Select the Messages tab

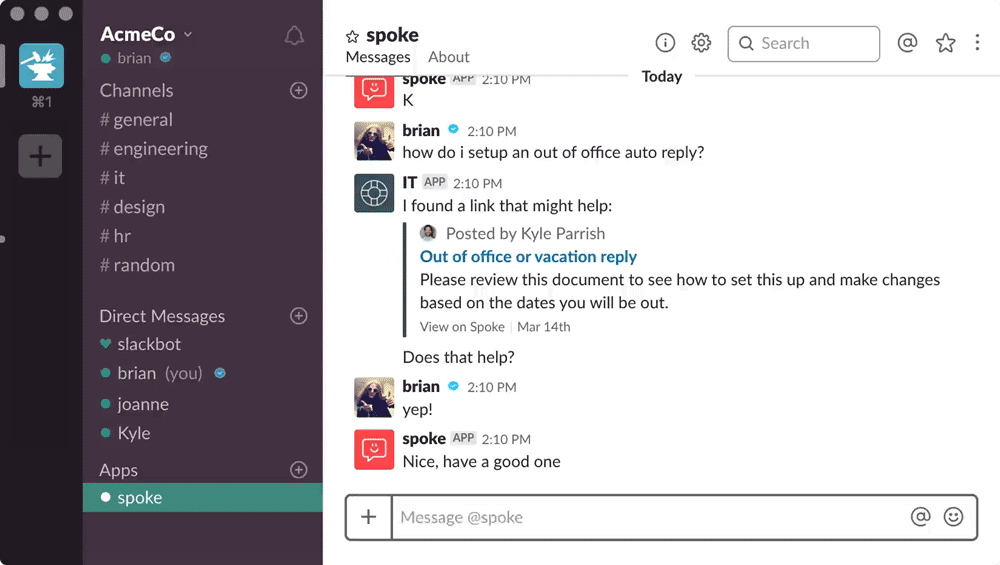click(378, 57)
